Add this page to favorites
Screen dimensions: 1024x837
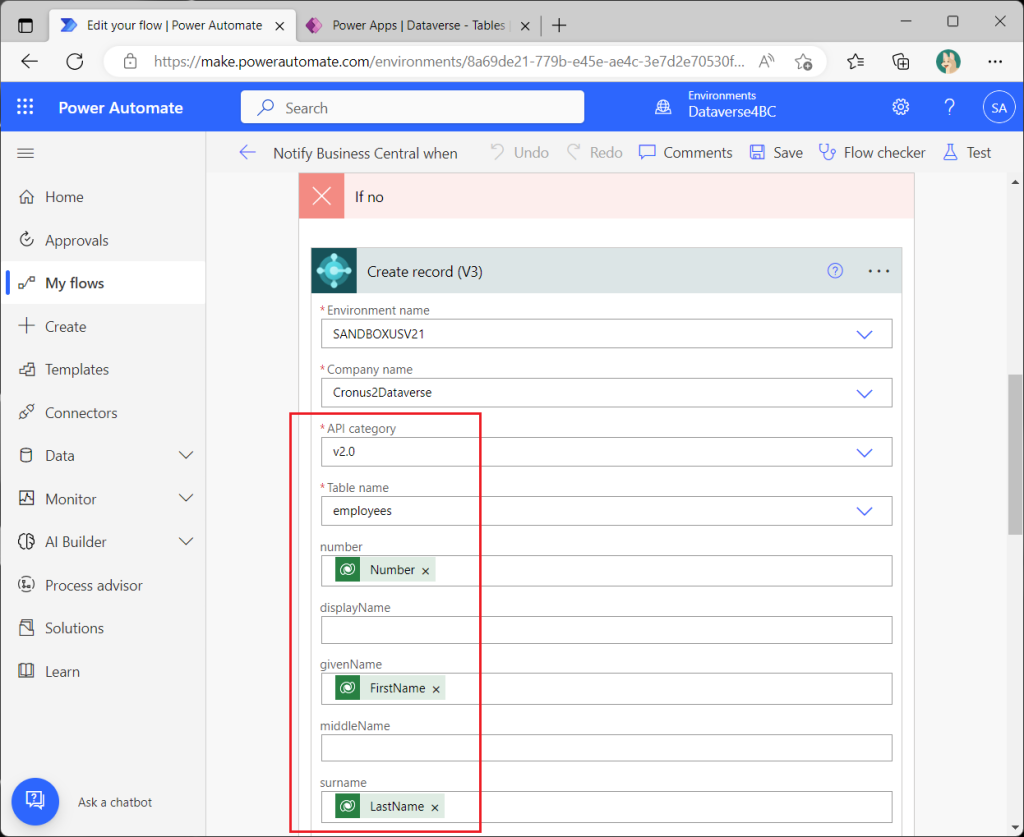pyautogui.click(x=803, y=61)
